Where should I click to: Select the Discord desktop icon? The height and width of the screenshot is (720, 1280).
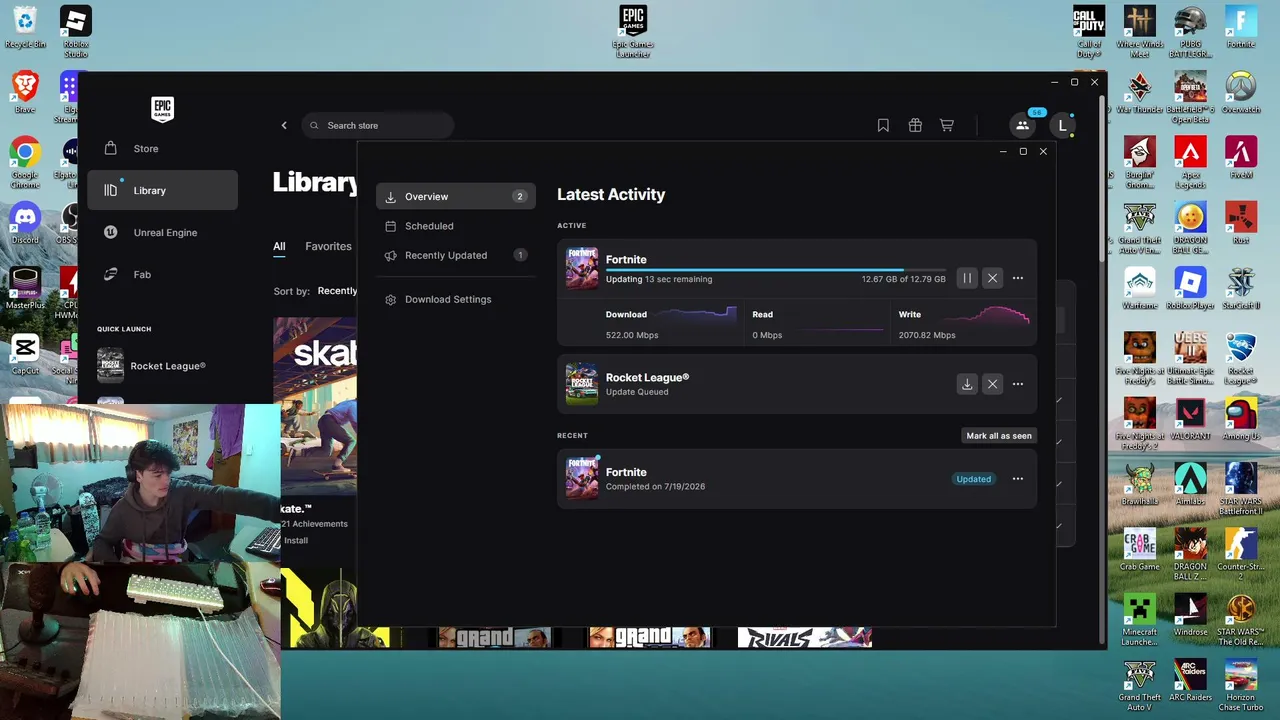[x=25, y=224]
